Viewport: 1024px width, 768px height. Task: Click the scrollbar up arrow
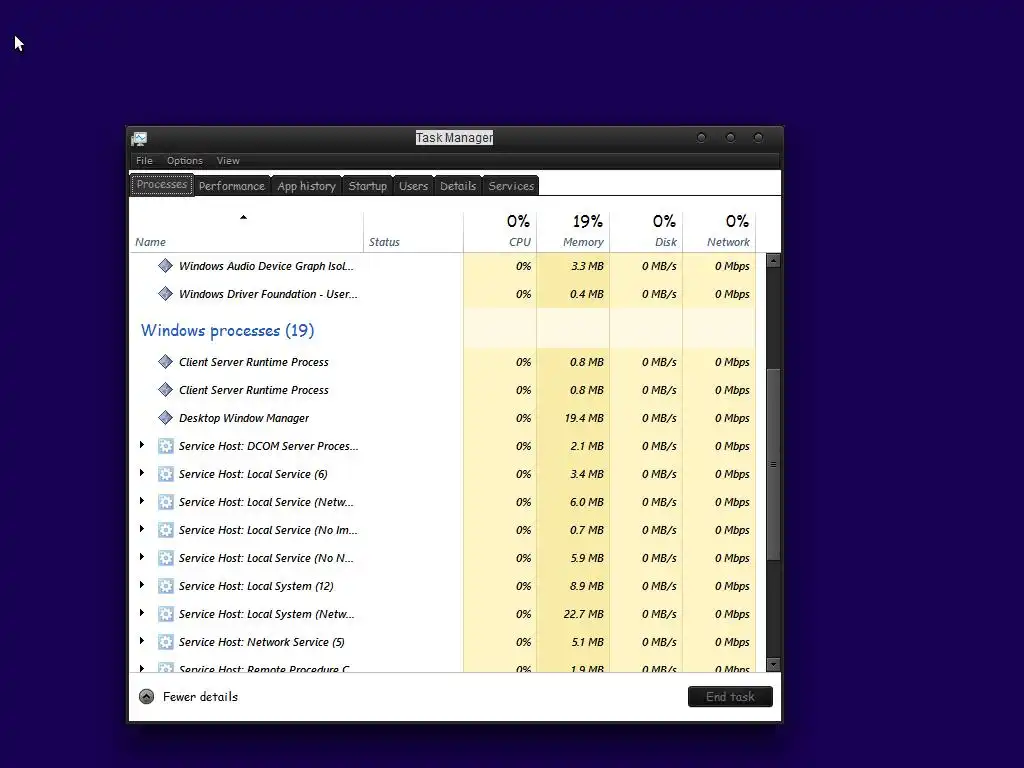click(773, 261)
